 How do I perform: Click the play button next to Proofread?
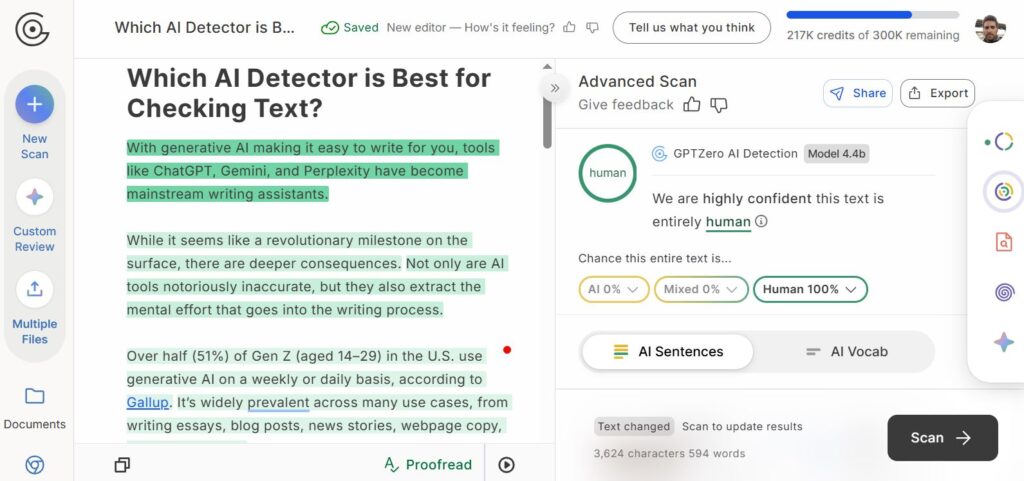coord(506,465)
